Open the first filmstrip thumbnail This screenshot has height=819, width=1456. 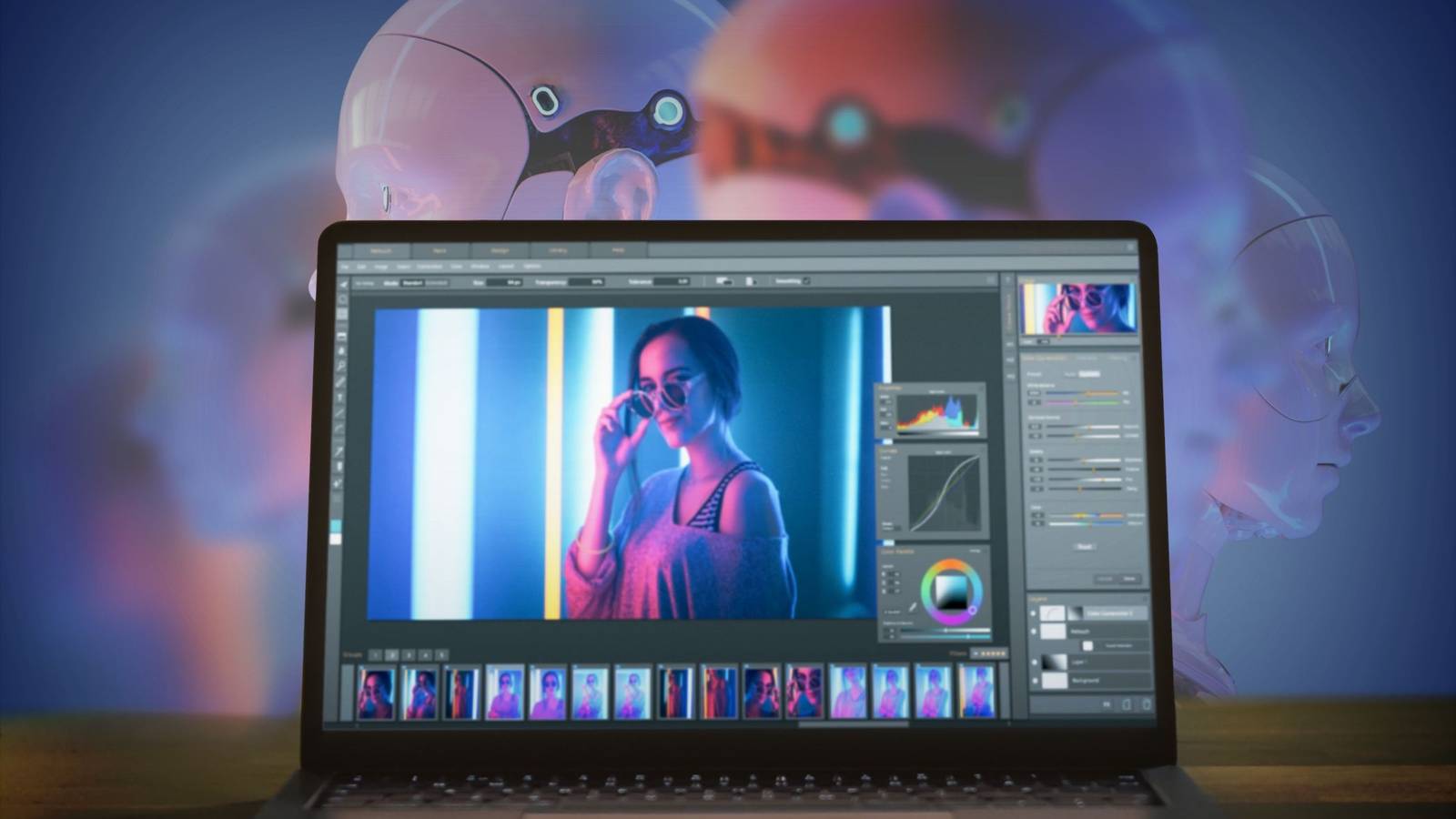376,693
